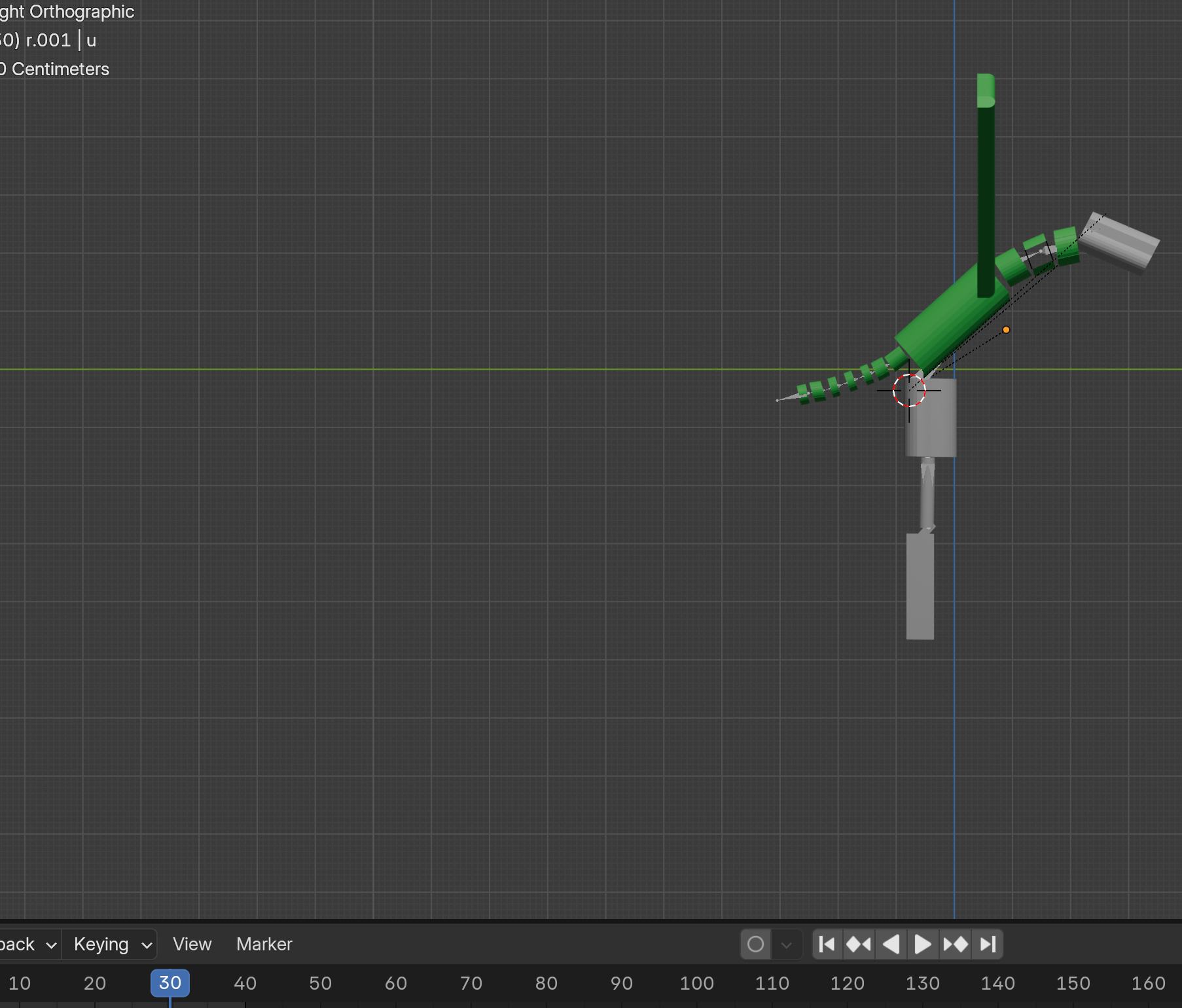
Task: Click the orange dot in the viewport
Action: (x=1006, y=331)
